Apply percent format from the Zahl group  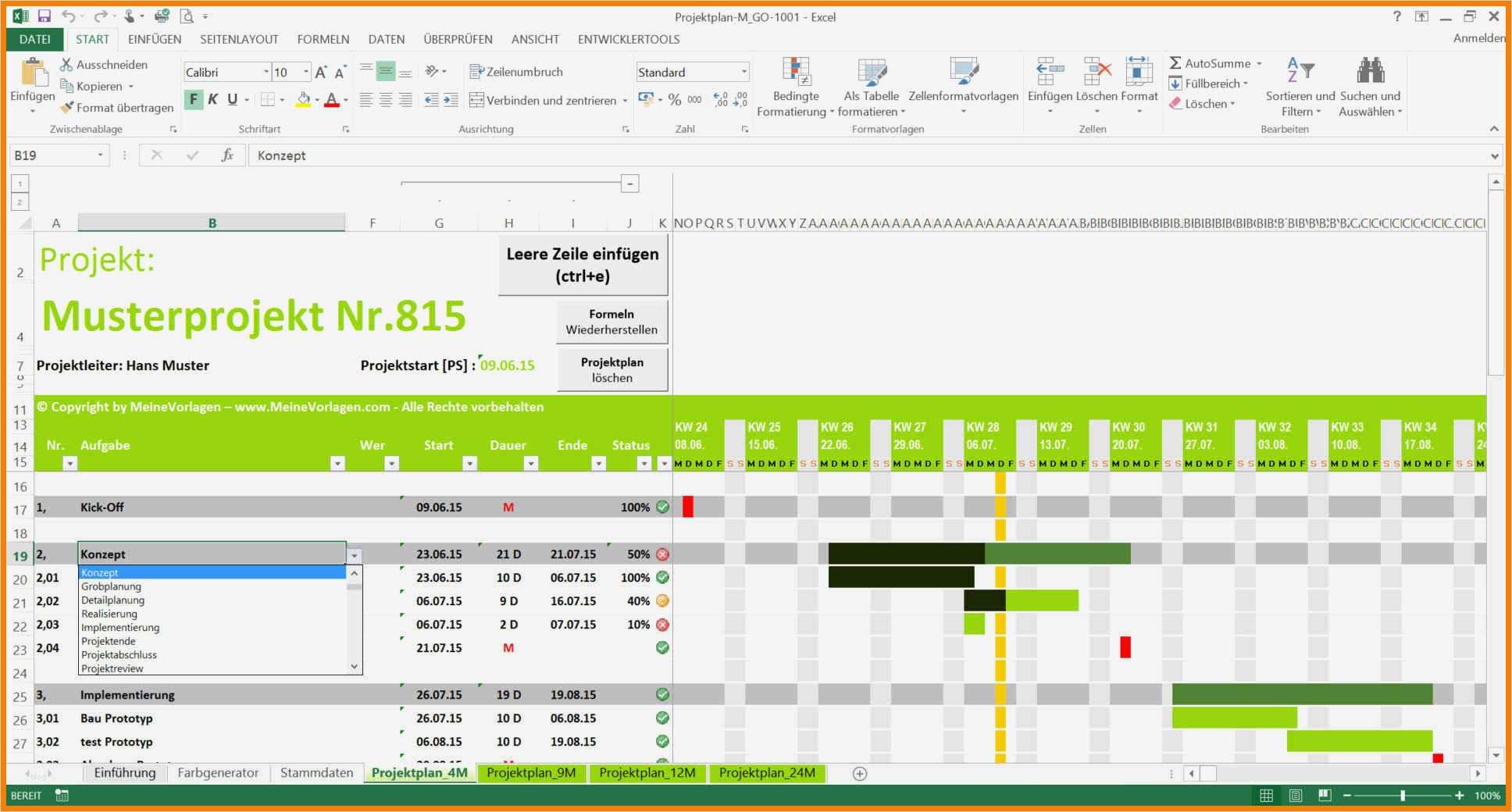coord(673,100)
